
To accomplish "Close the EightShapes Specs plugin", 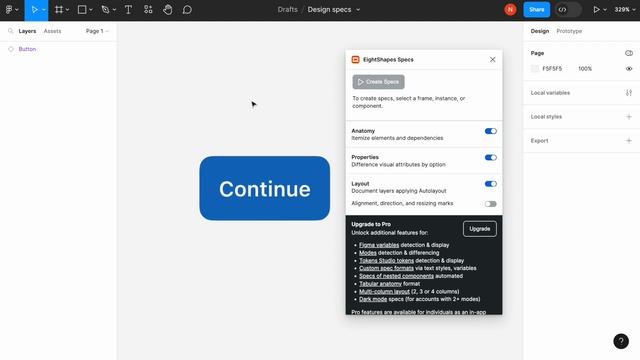I will tap(493, 60).
